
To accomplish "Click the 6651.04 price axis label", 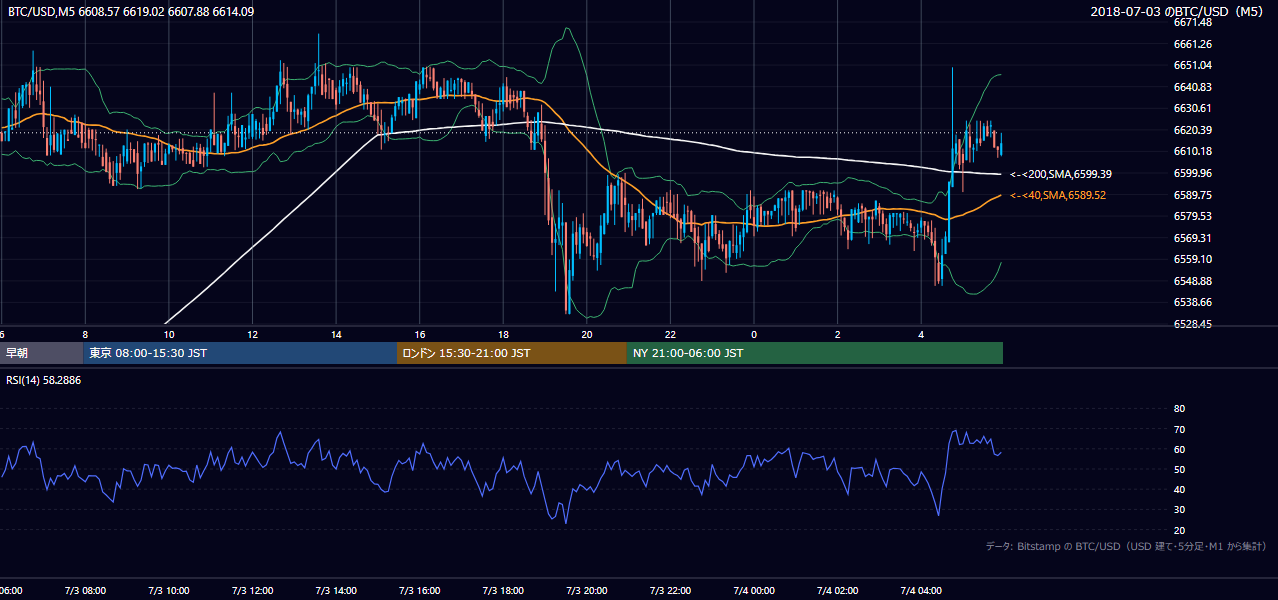I will [x=1193, y=65].
